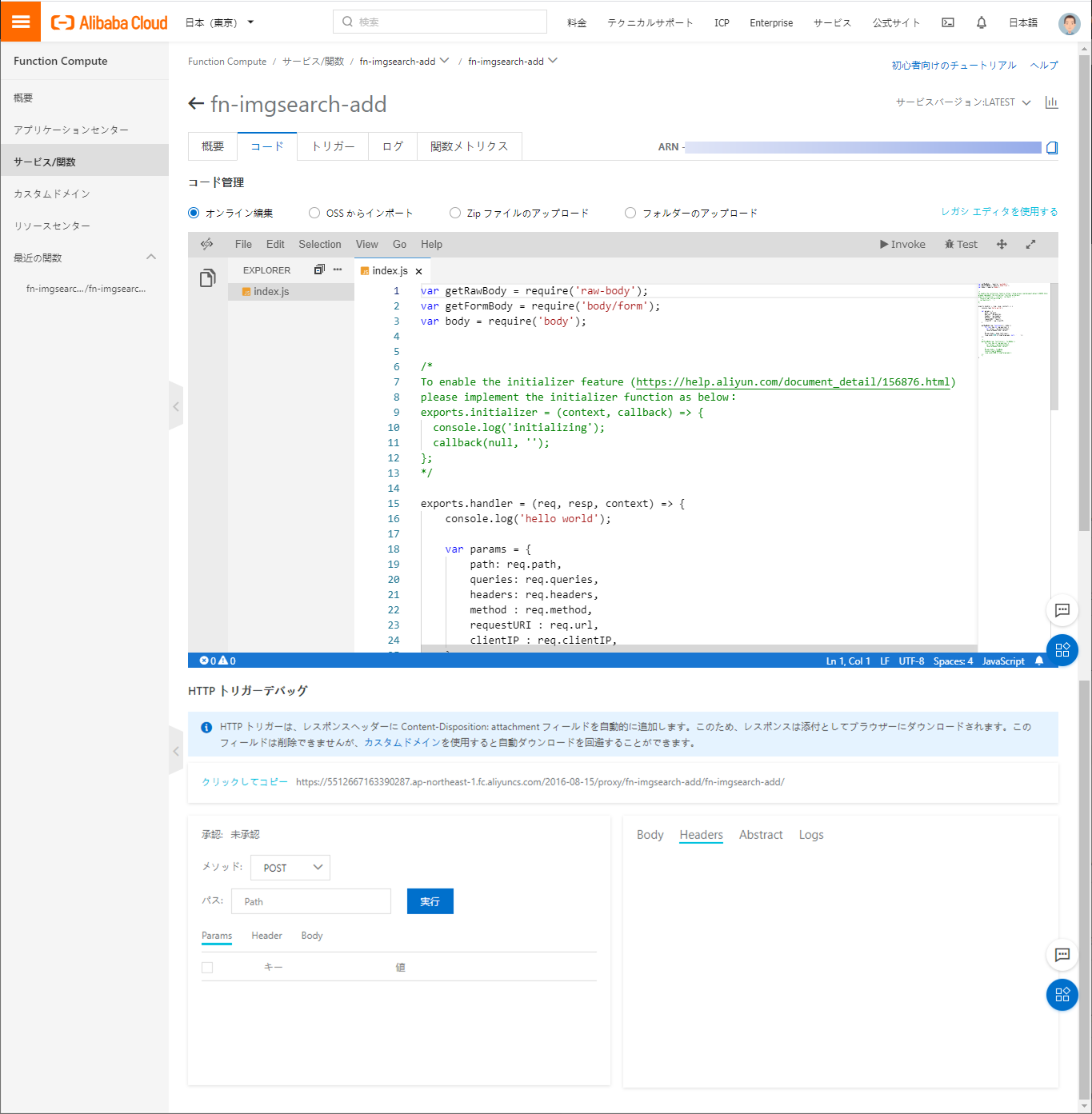This screenshot has width=1092, height=1114.
Task: Open サービスバージョン:LATEST dropdown
Action: click(963, 102)
